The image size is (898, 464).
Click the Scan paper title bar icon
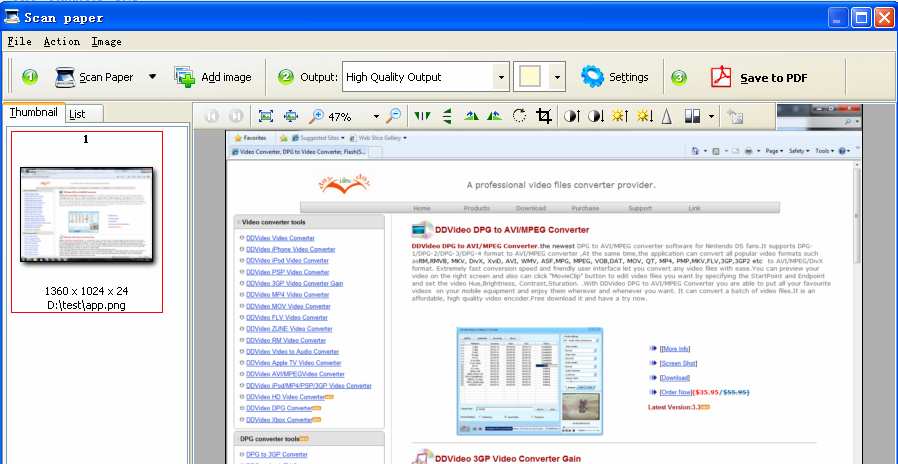11,17
